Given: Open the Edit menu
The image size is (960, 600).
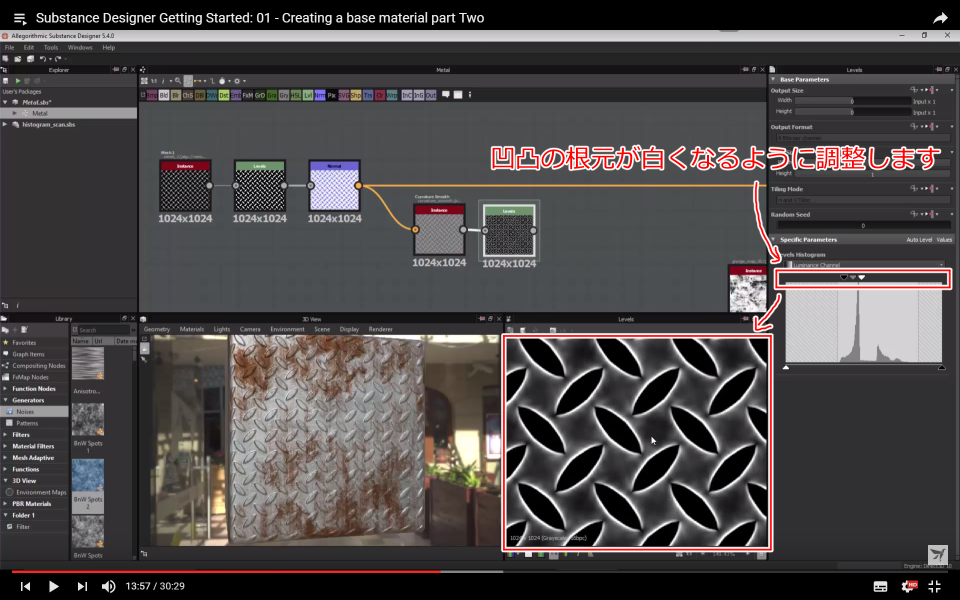Looking at the screenshot, I should point(29,47).
